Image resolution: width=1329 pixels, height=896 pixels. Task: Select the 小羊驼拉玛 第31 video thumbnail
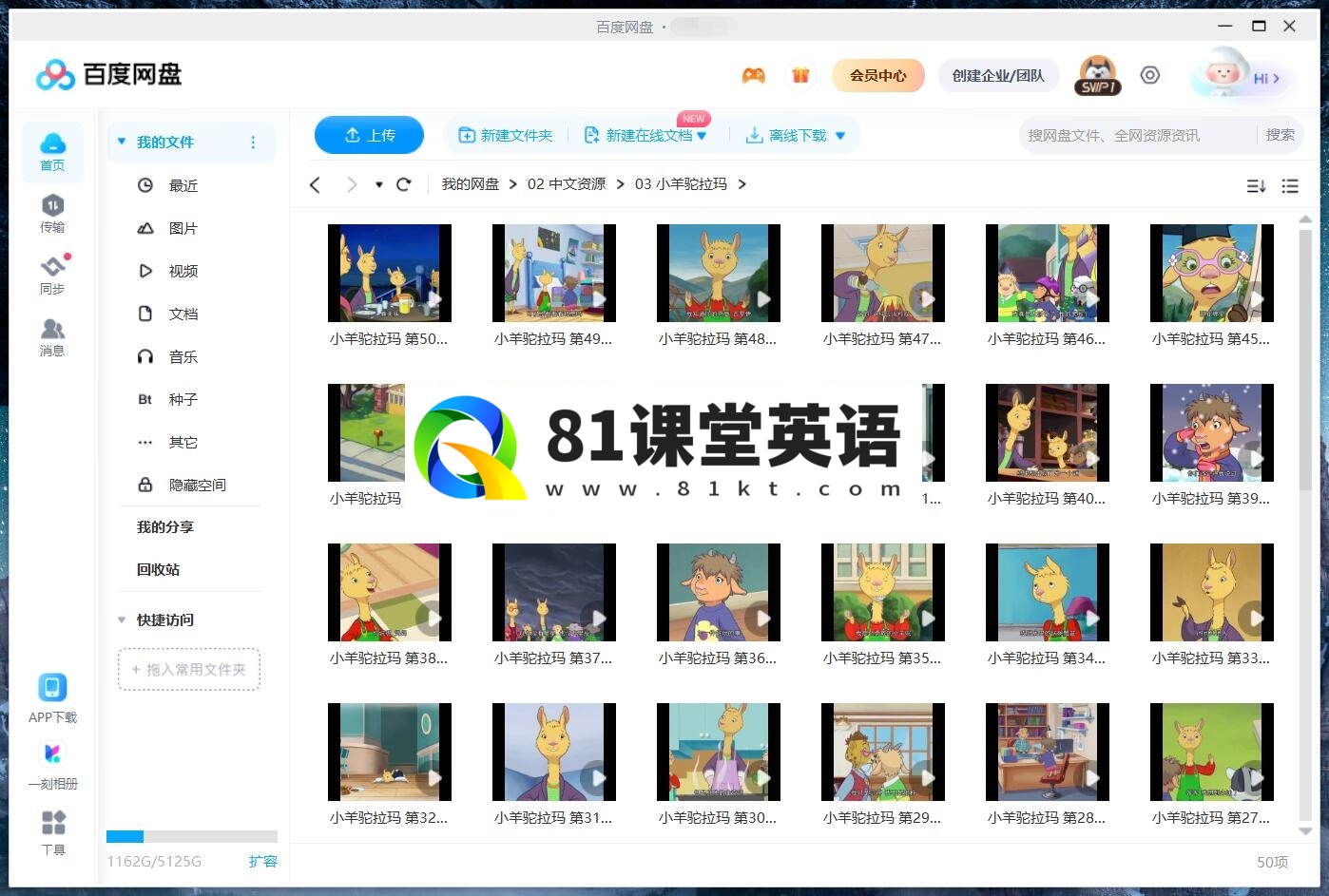pos(554,752)
